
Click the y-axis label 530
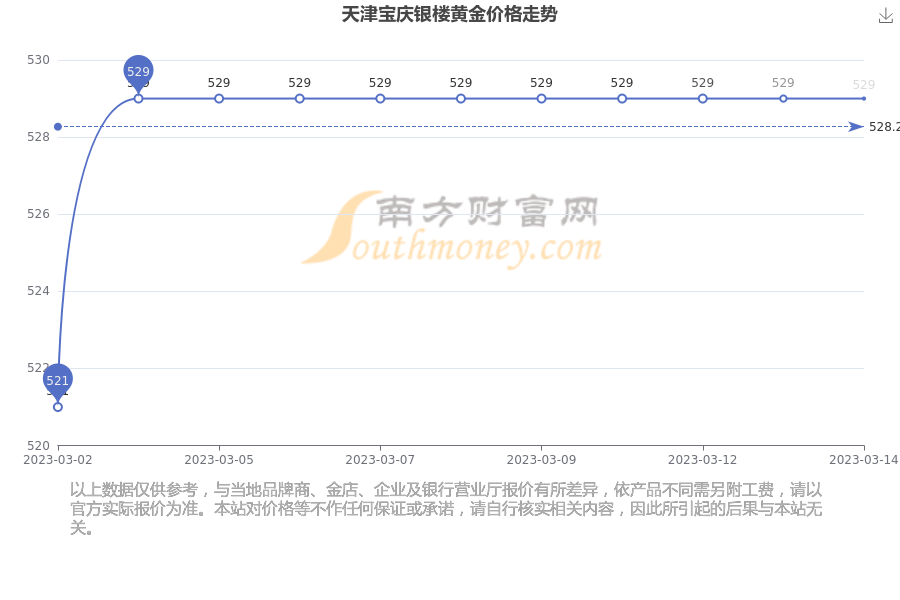point(38,60)
